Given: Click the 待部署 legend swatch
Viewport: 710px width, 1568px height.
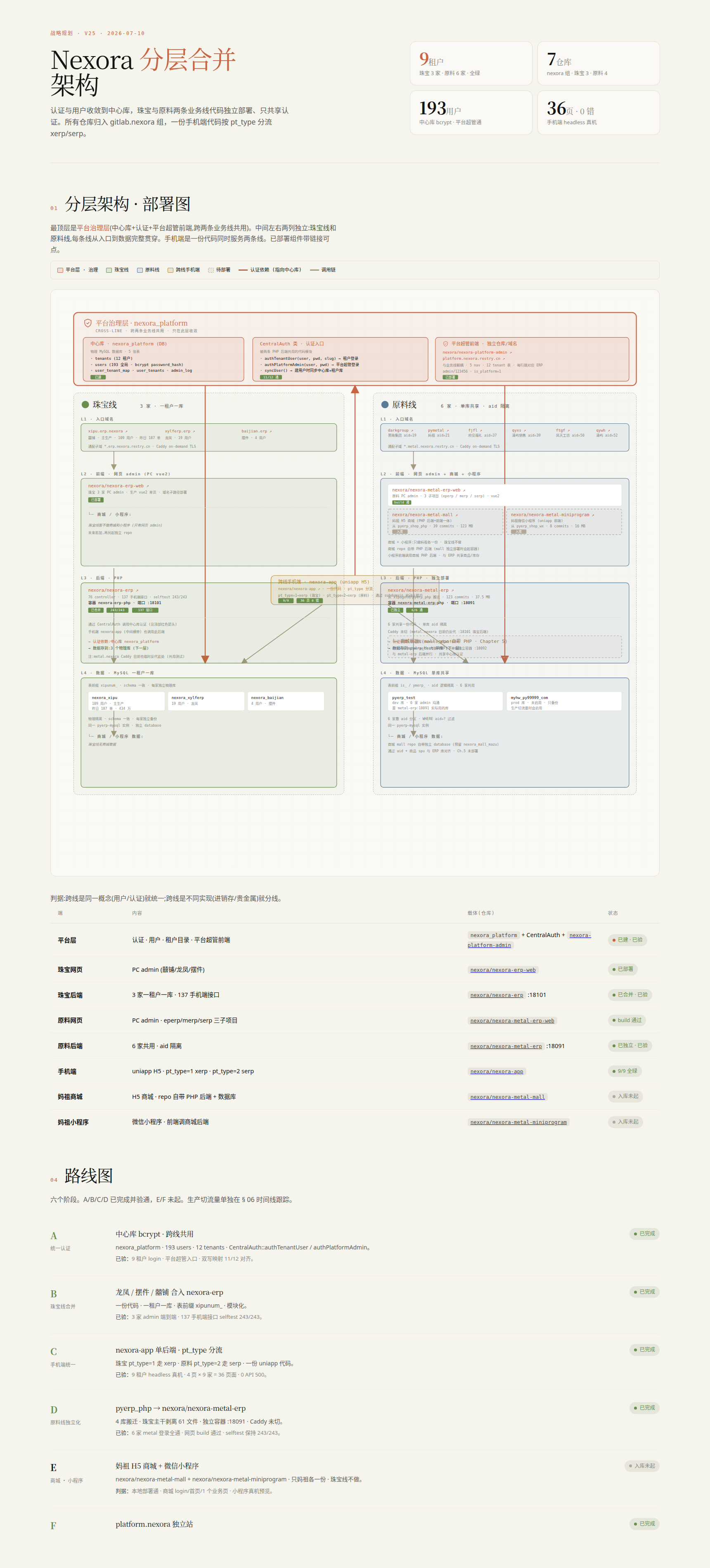Looking at the screenshot, I should (x=211, y=269).
